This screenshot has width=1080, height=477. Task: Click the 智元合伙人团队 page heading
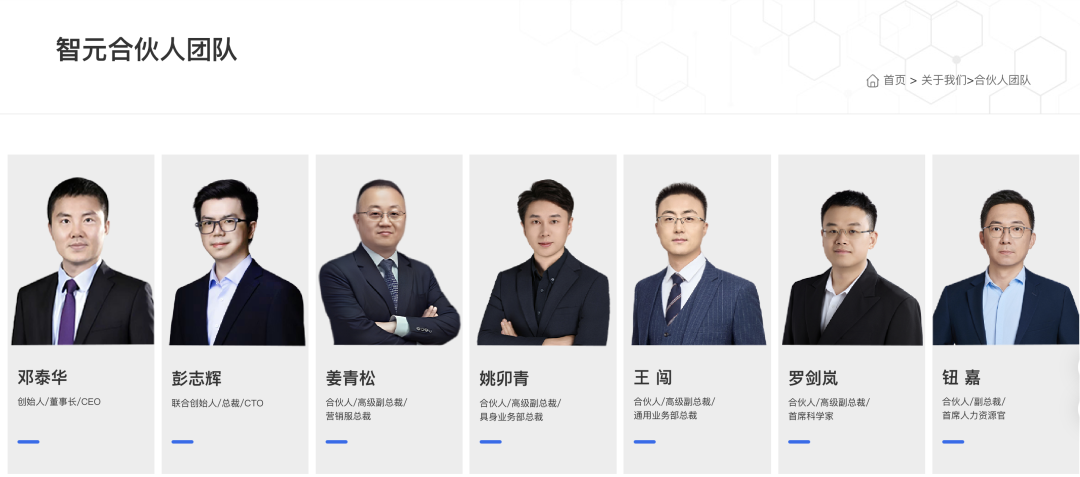point(146,50)
